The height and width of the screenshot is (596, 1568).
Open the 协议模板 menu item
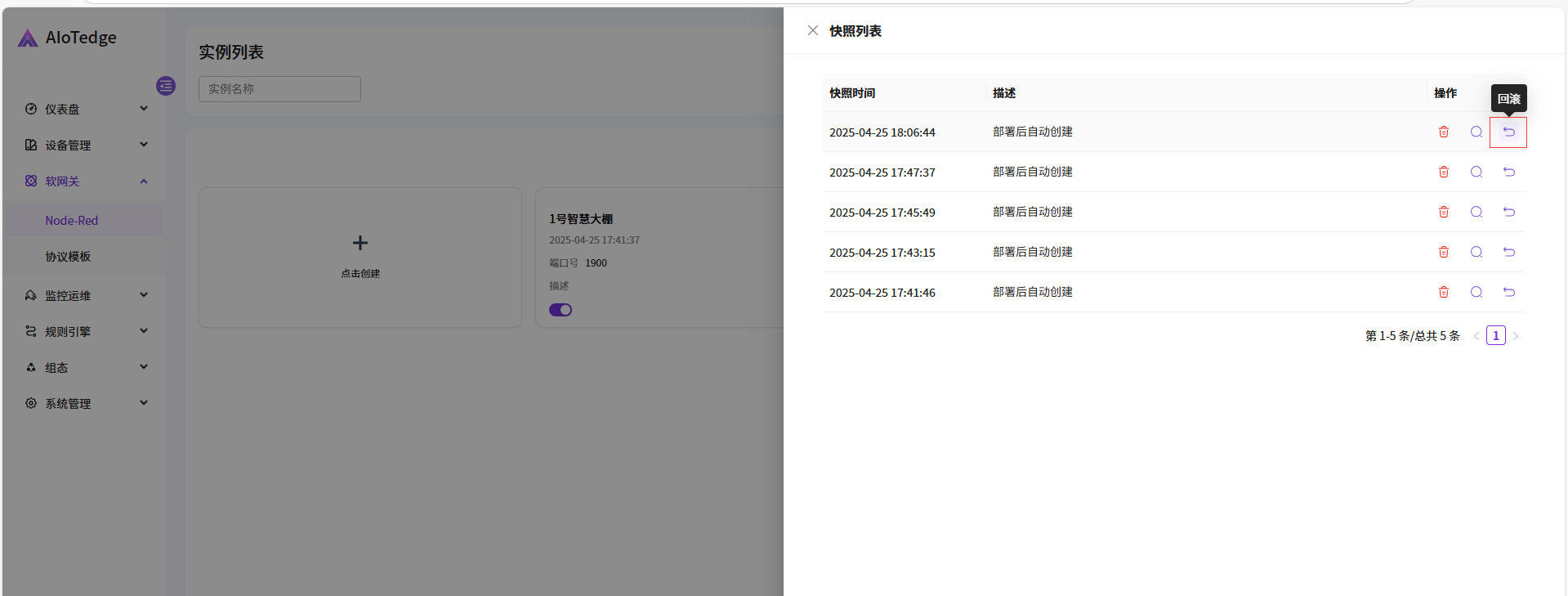[x=69, y=257]
